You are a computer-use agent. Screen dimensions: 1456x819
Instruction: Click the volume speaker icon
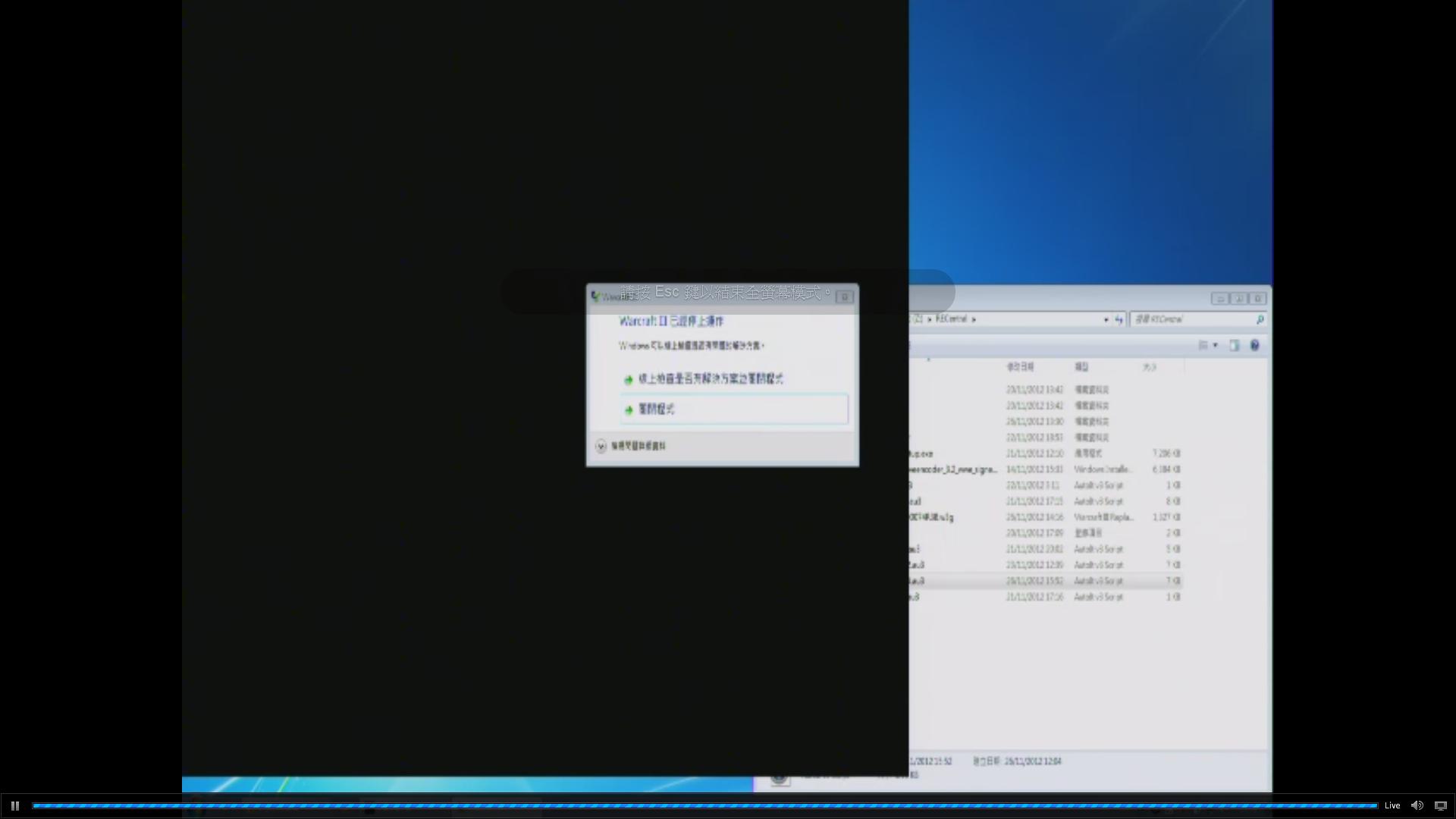coord(1417,805)
